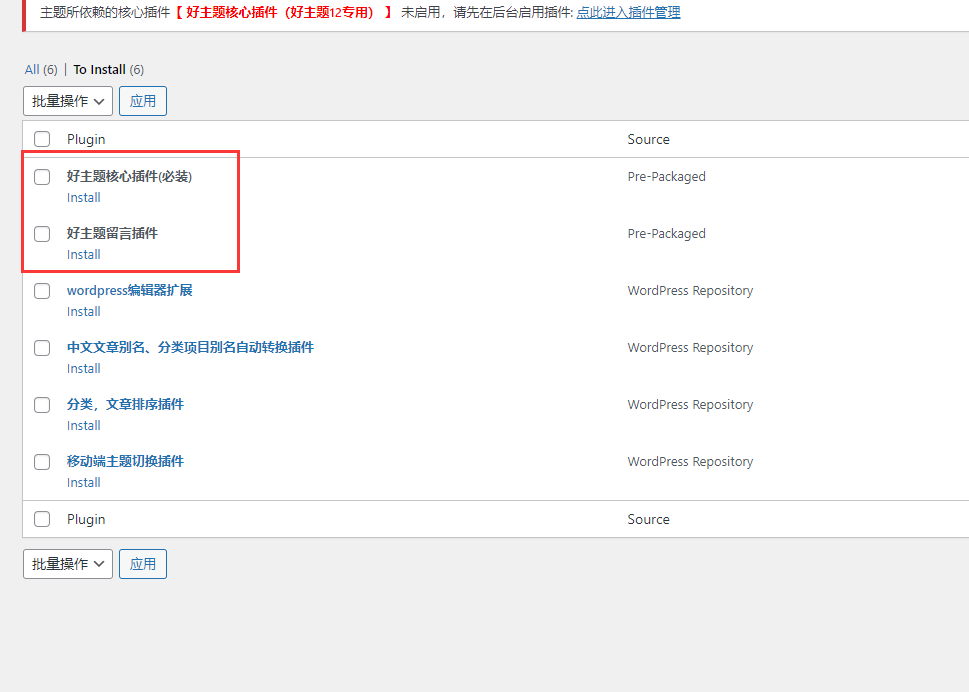Check the 好主题核心插件(必装) checkbox
Screen dimensions: 969x692
[x=42, y=177]
